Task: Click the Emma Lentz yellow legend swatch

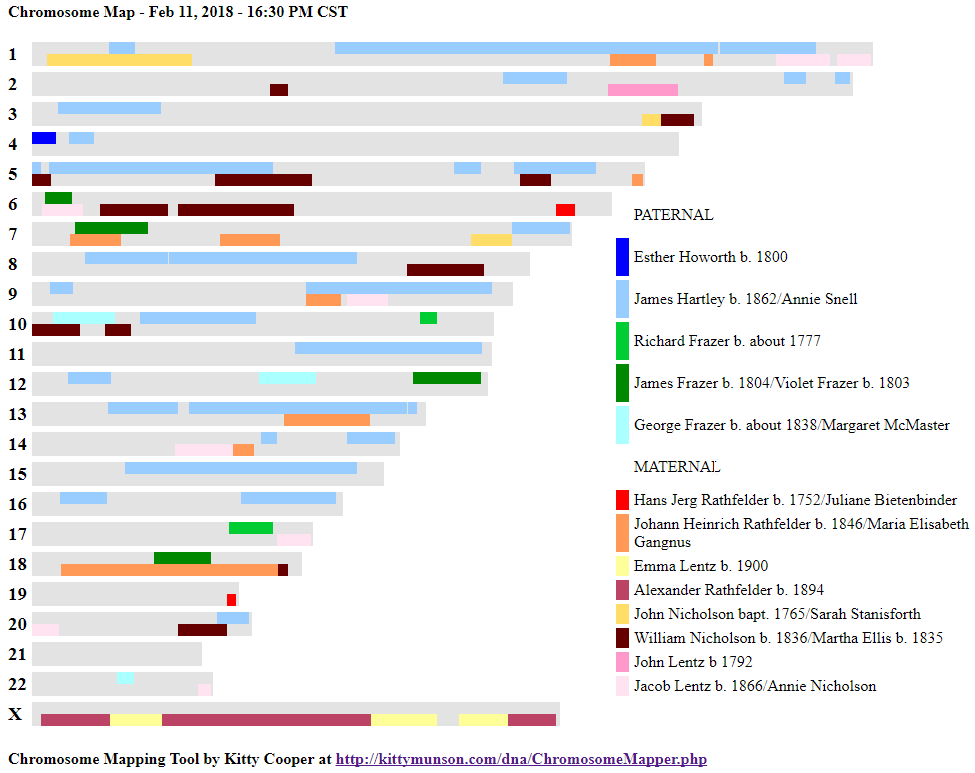Action: pyautogui.click(x=622, y=566)
